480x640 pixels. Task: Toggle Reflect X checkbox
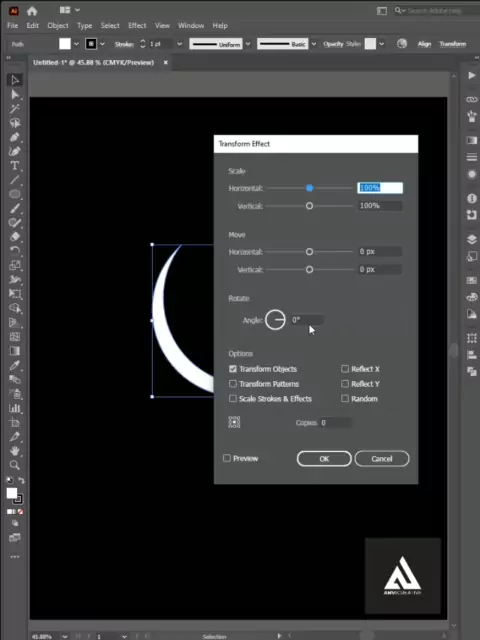pos(345,369)
